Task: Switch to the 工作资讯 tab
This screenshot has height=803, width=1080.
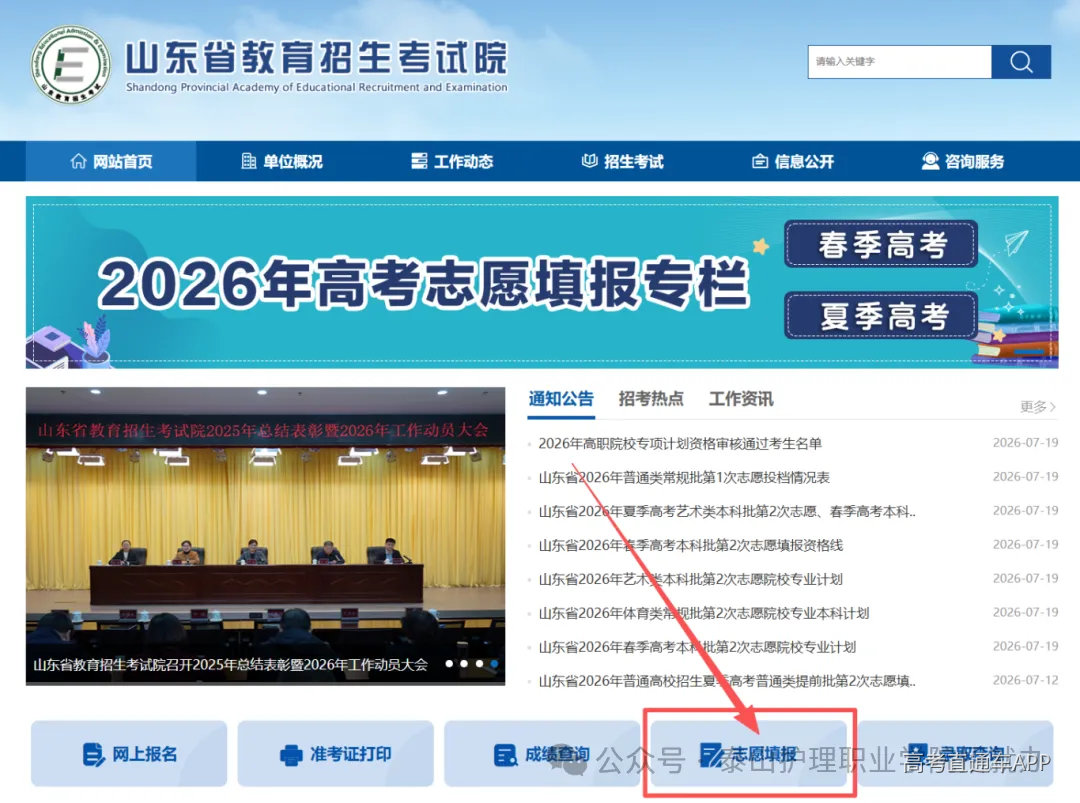Action: [x=741, y=399]
